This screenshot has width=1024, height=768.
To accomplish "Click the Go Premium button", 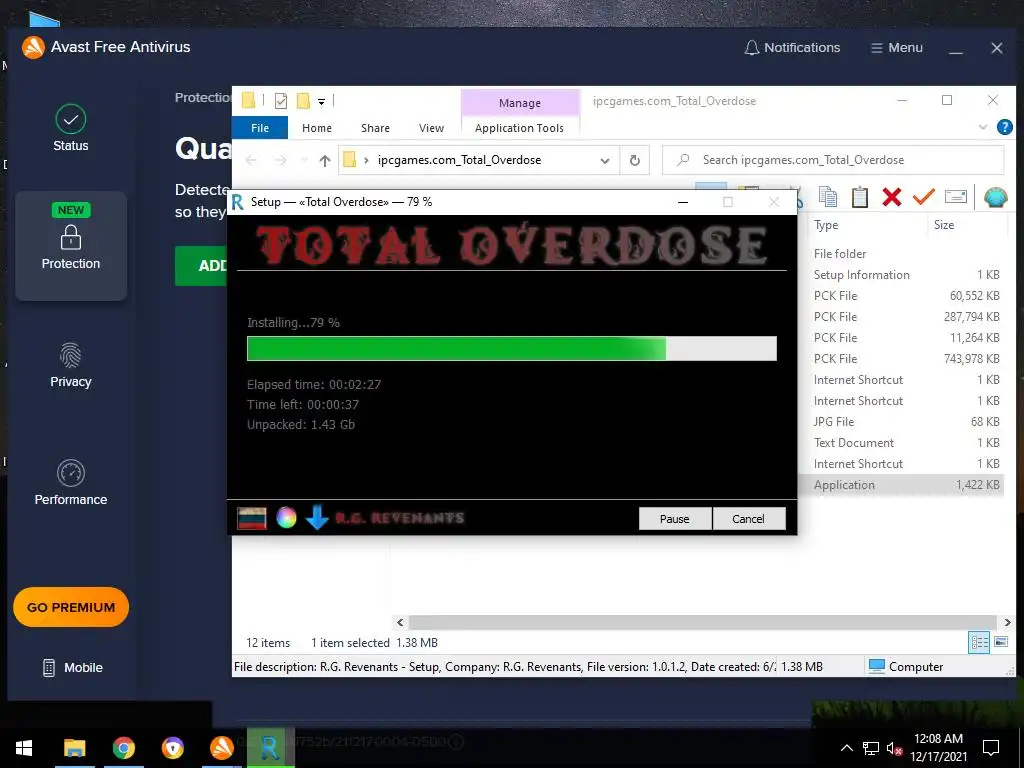I will coord(71,607).
